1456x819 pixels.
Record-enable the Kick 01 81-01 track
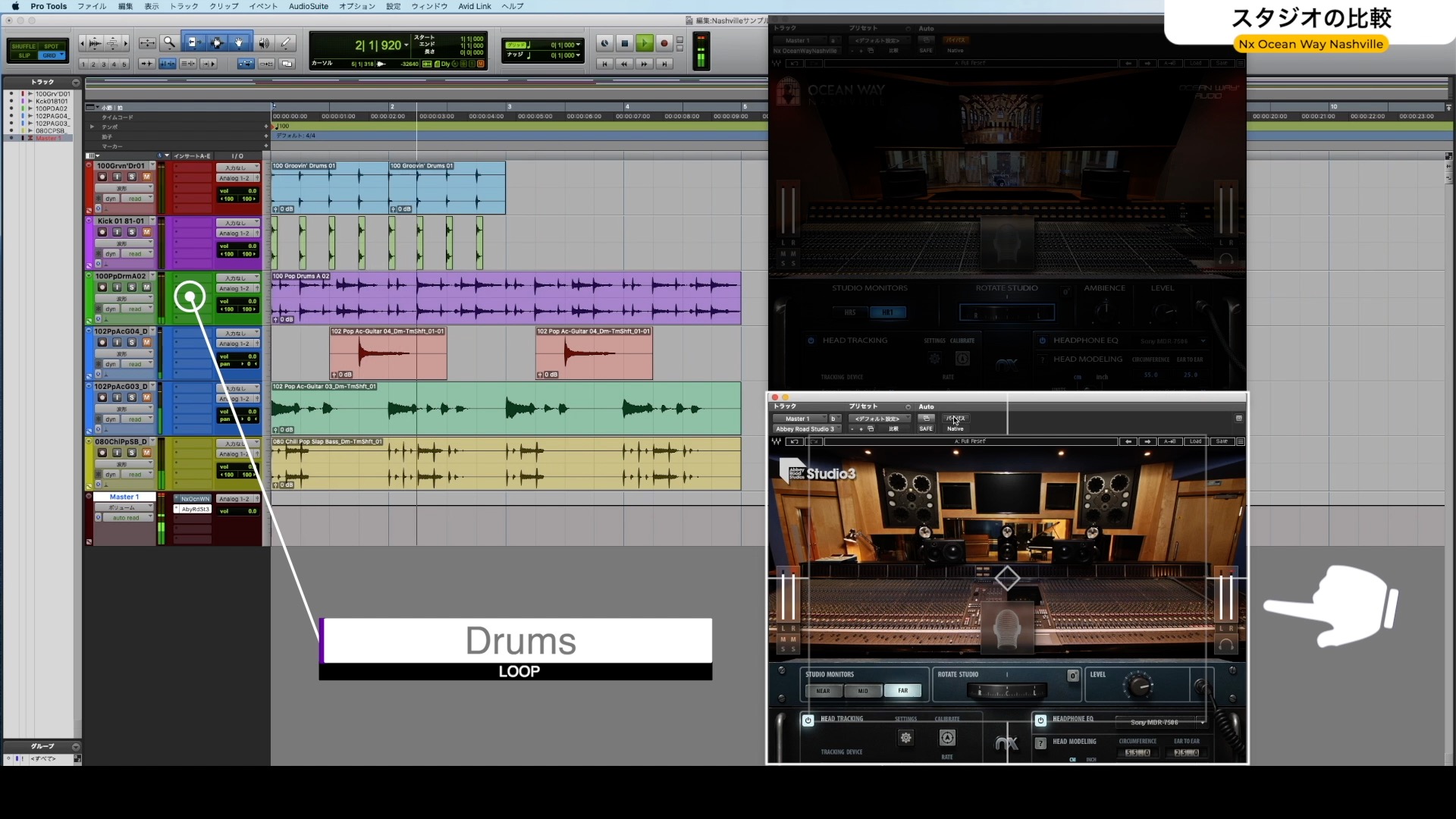[x=102, y=232]
